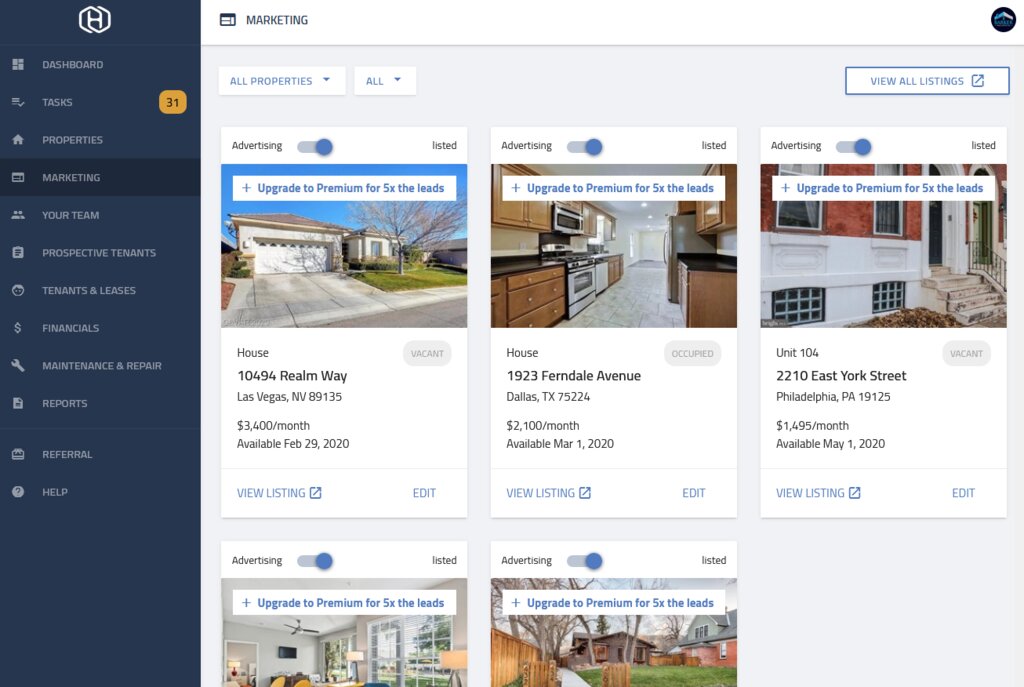Toggle advertising for 1923 Ferndale Avenue
The image size is (1024, 687).
click(x=585, y=146)
